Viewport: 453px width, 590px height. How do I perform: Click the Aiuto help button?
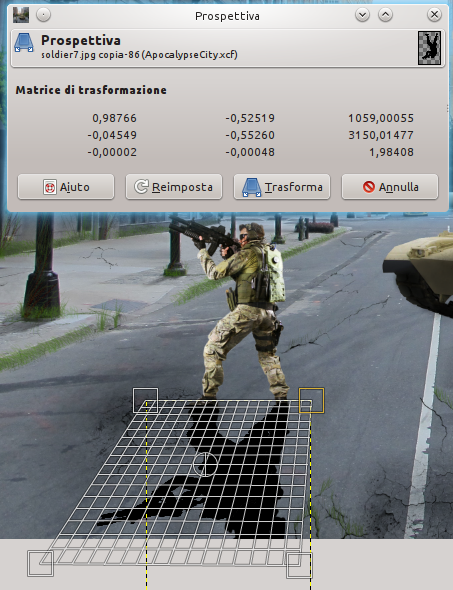[x=66, y=187]
